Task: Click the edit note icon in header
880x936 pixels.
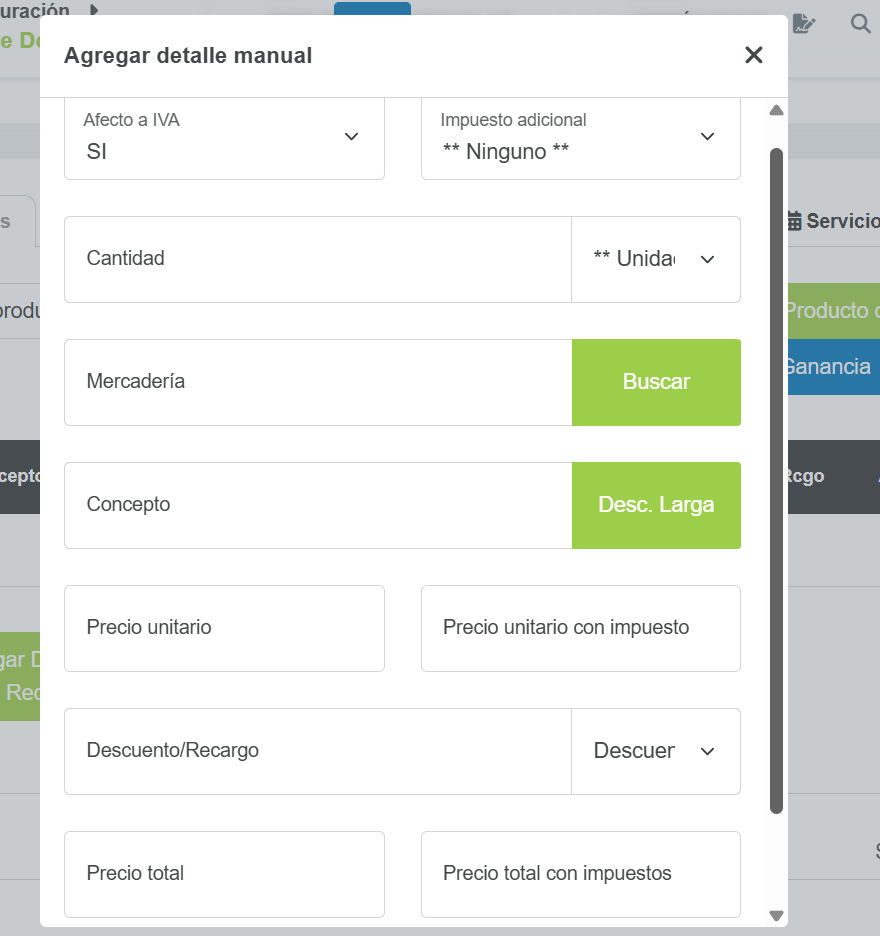Action: 803,24
